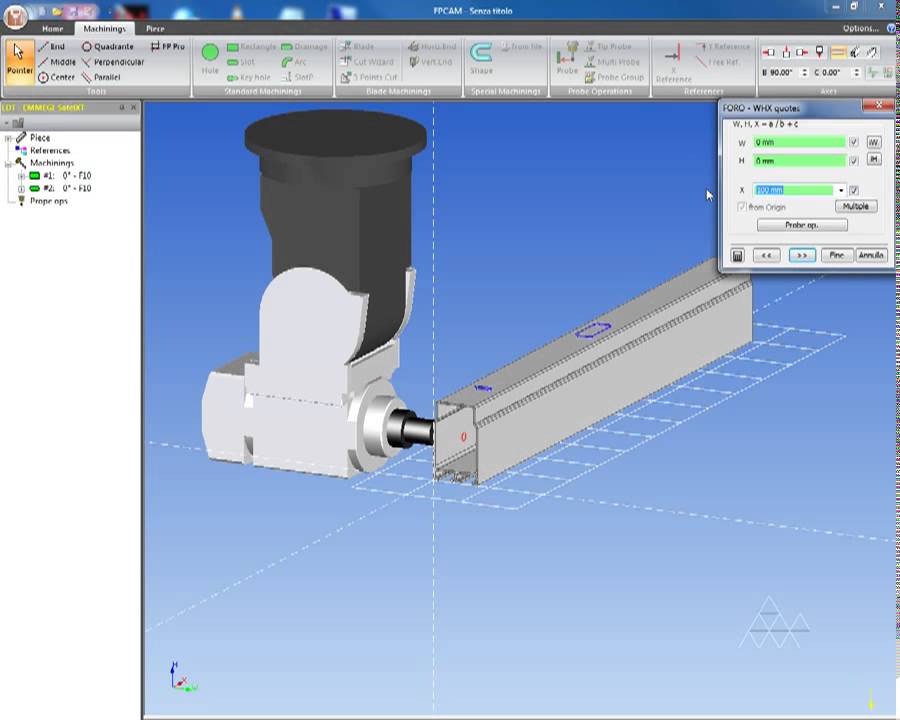Add a SlotP machining
Viewport: 900px width, 720px height.
(297, 77)
